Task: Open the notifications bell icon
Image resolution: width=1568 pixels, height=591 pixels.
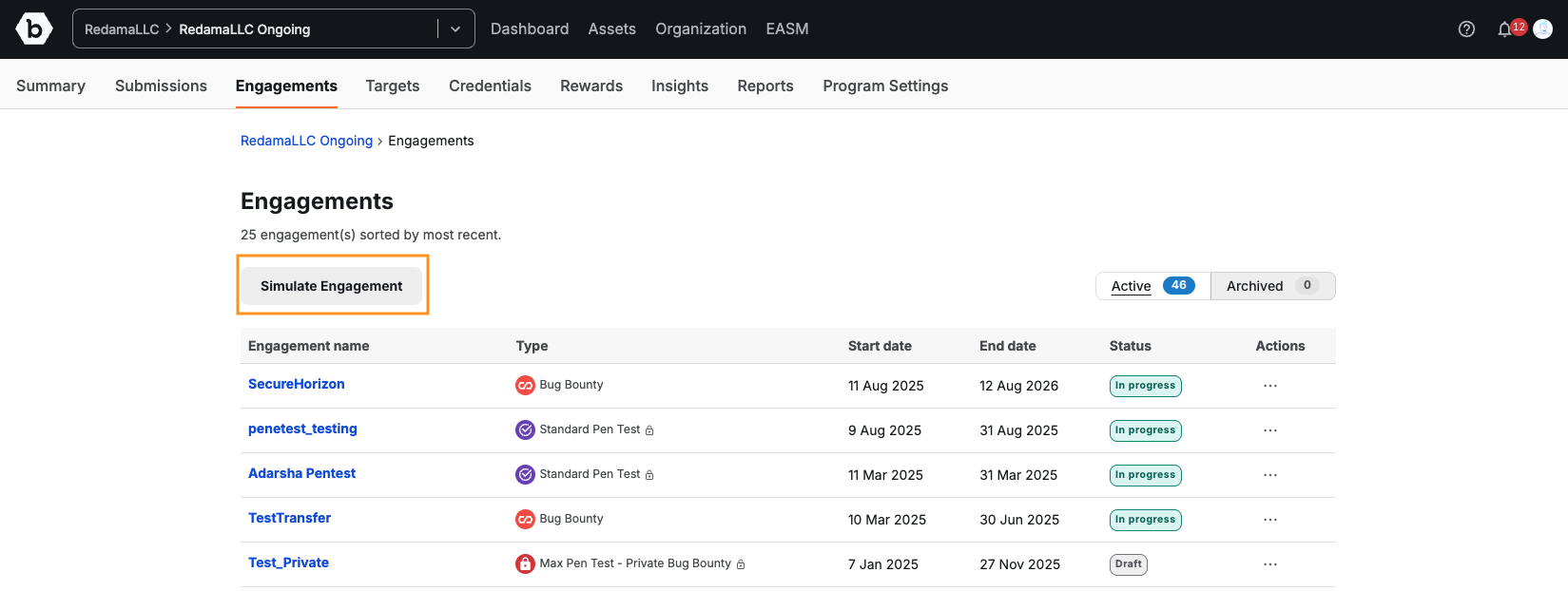Action: pyautogui.click(x=1504, y=29)
